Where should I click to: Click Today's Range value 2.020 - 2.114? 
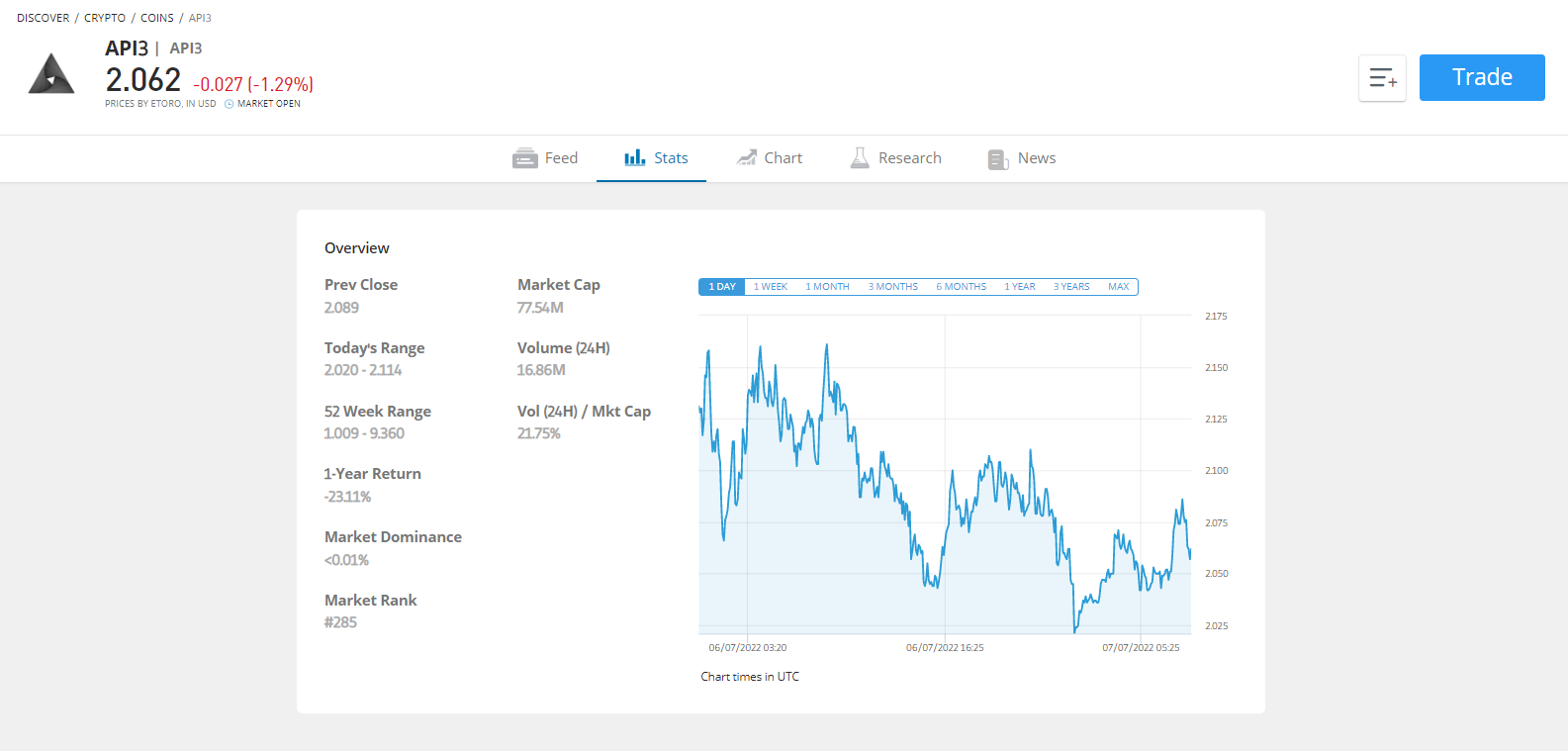tap(363, 370)
